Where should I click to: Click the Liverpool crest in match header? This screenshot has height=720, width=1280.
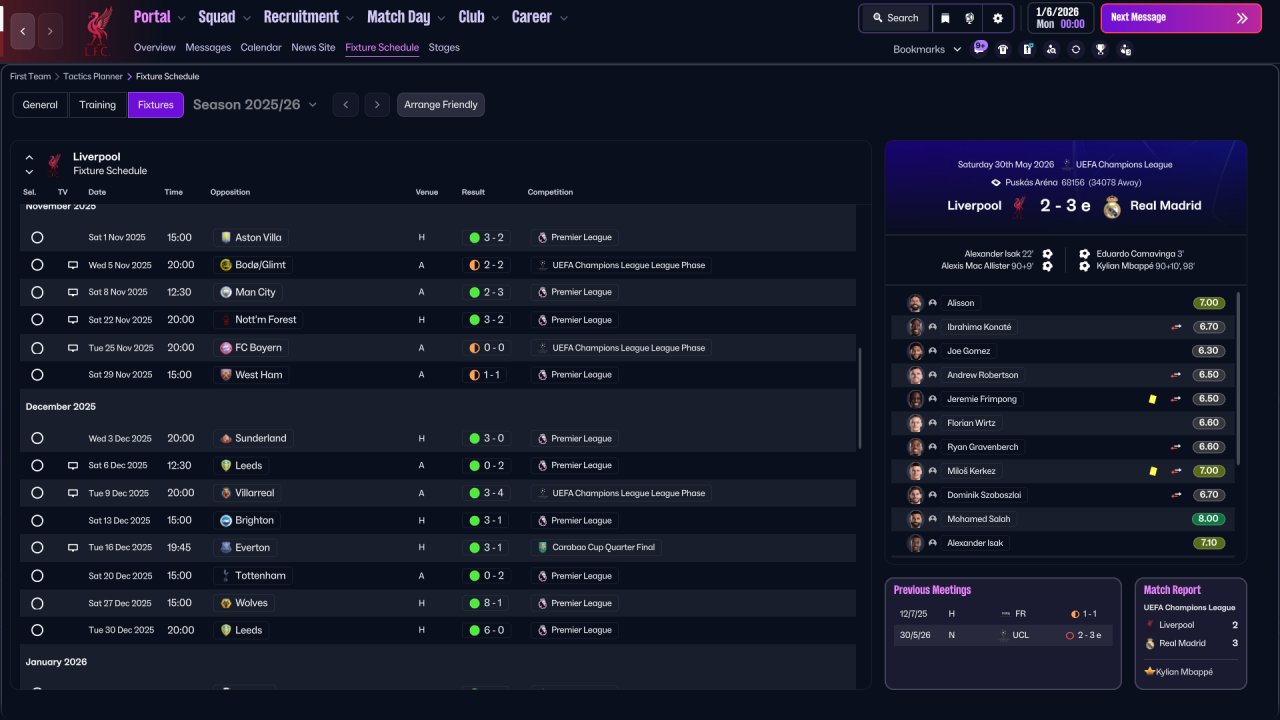pyautogui.click(x=1019, y=207)
